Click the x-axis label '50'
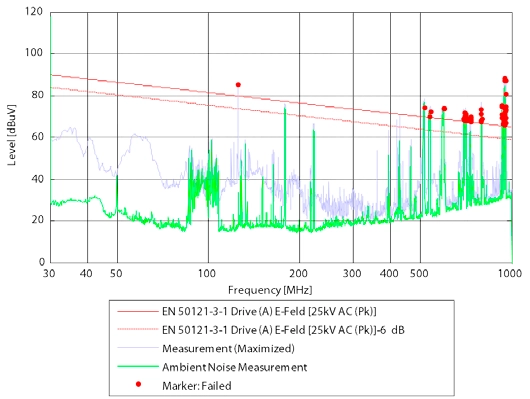The width and height of the screenshot is (530, 399). [x=116, y=273]
